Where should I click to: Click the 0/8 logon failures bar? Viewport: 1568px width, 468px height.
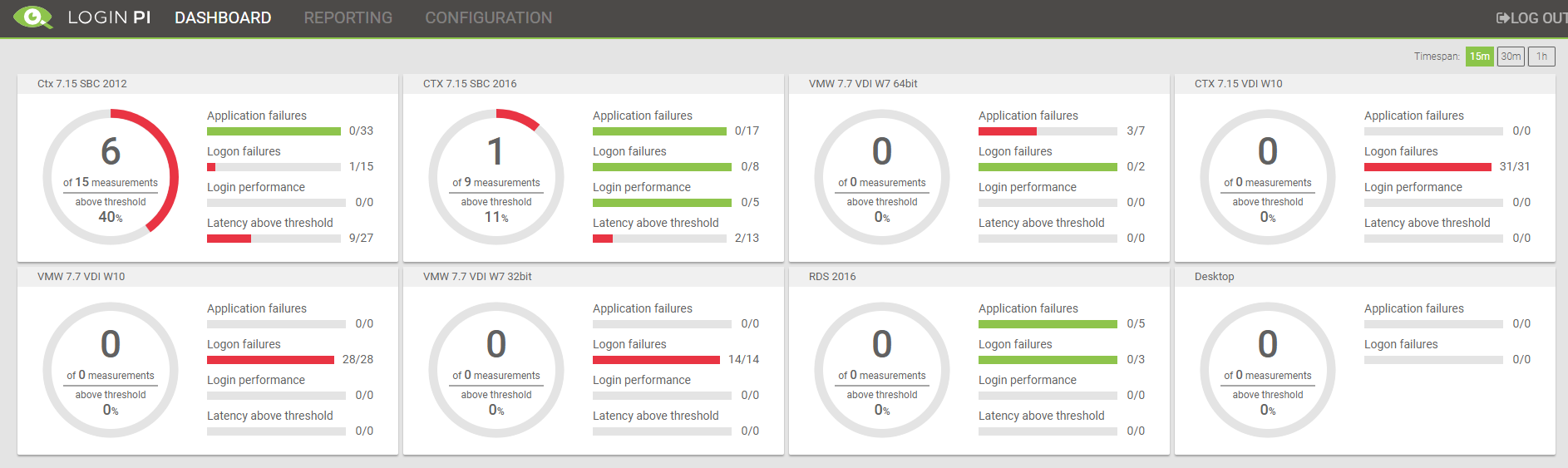coord(662,167)
